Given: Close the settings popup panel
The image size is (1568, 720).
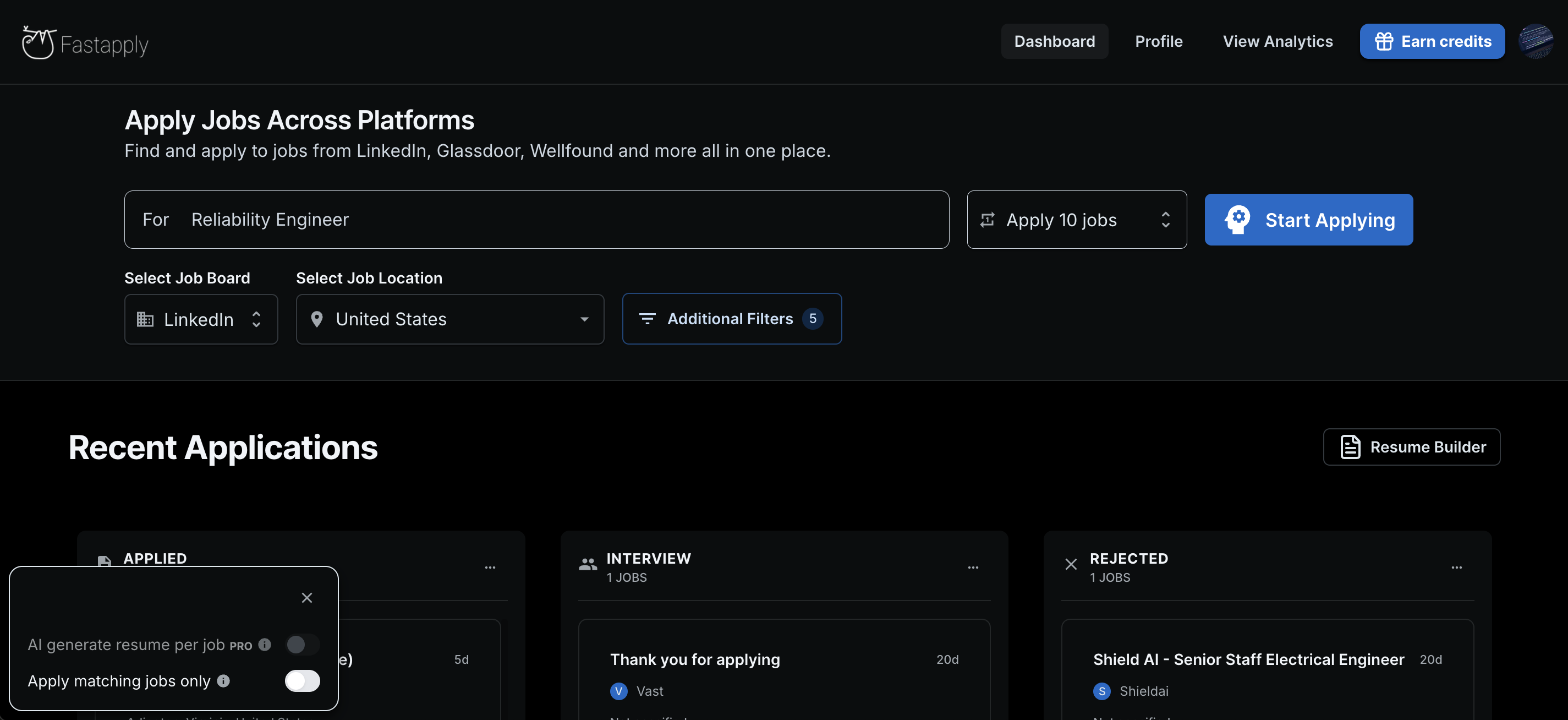Looking at the screenshot, I should pos(307,598).
